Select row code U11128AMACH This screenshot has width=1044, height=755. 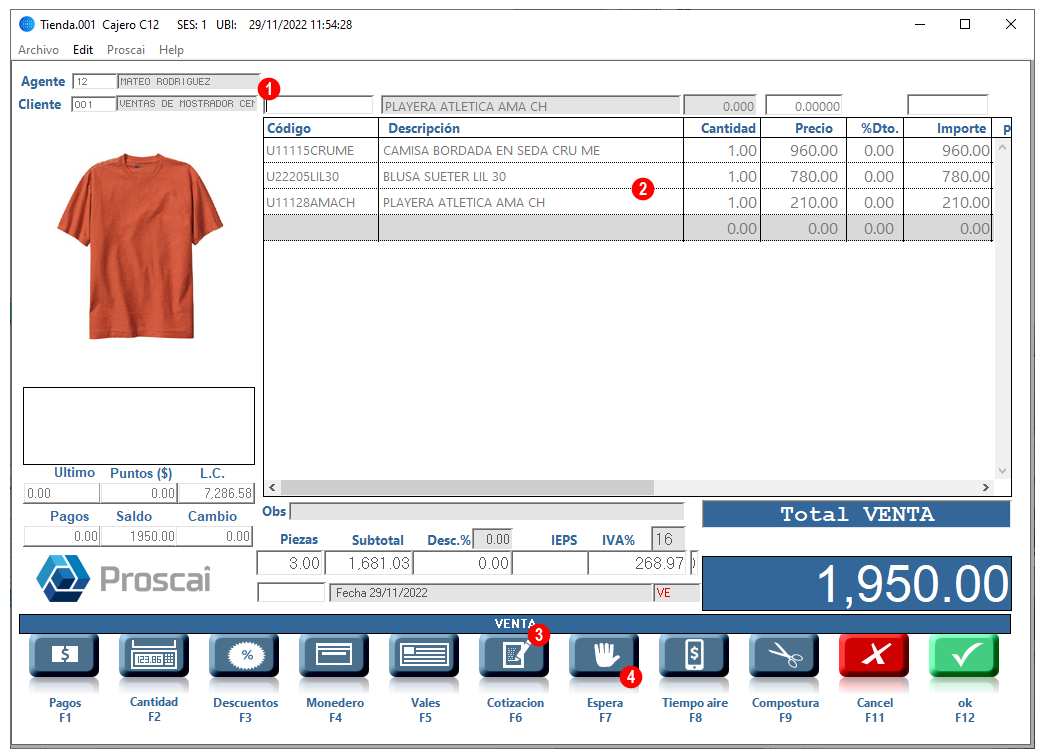pos(311,202)
